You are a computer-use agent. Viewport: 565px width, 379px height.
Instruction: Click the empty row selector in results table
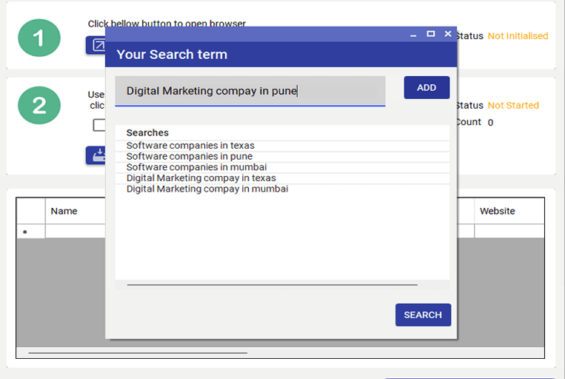(31, 231)
